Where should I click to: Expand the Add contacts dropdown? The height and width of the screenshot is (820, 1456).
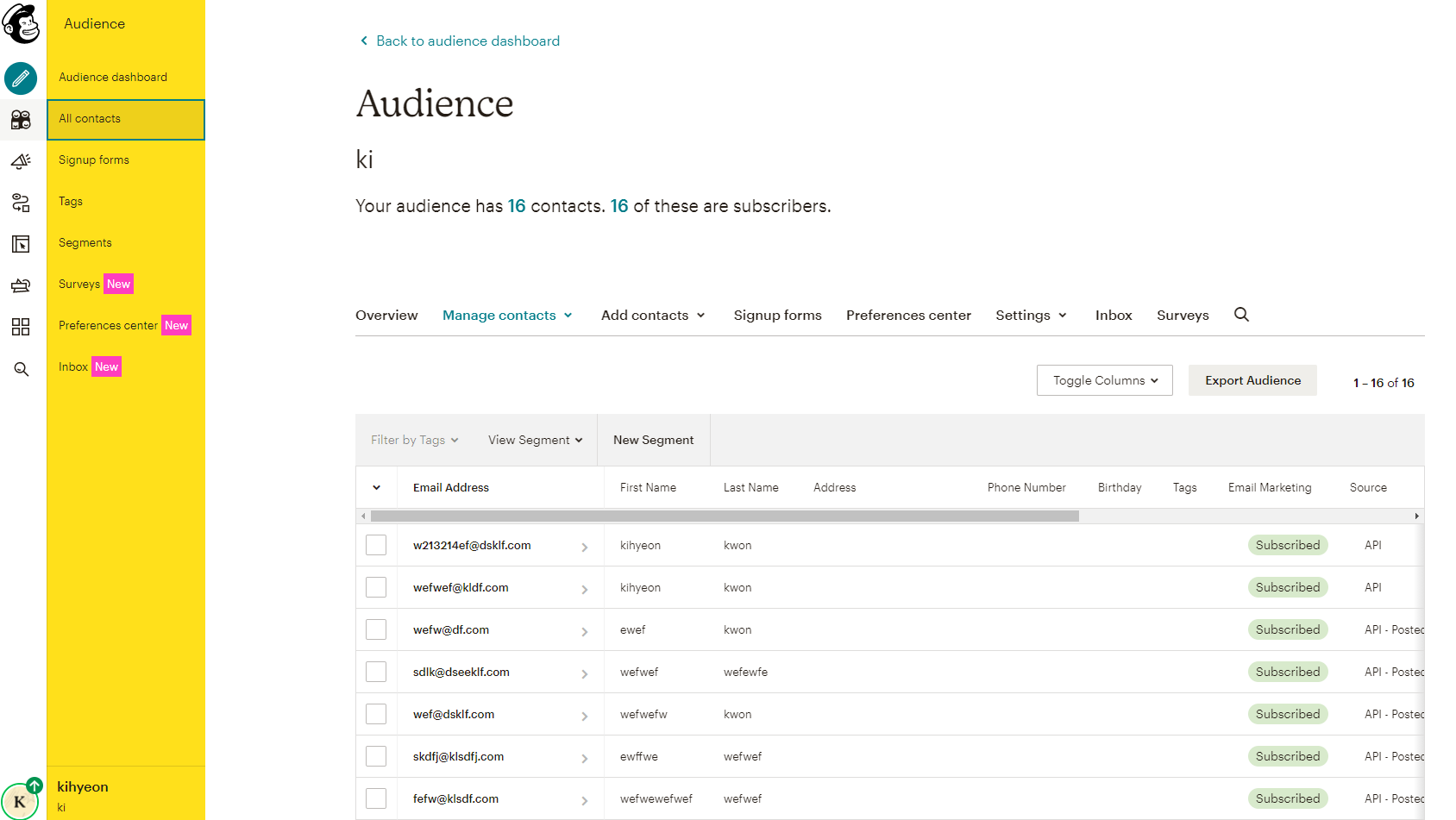pyautogui.click(x=654, y=316)
